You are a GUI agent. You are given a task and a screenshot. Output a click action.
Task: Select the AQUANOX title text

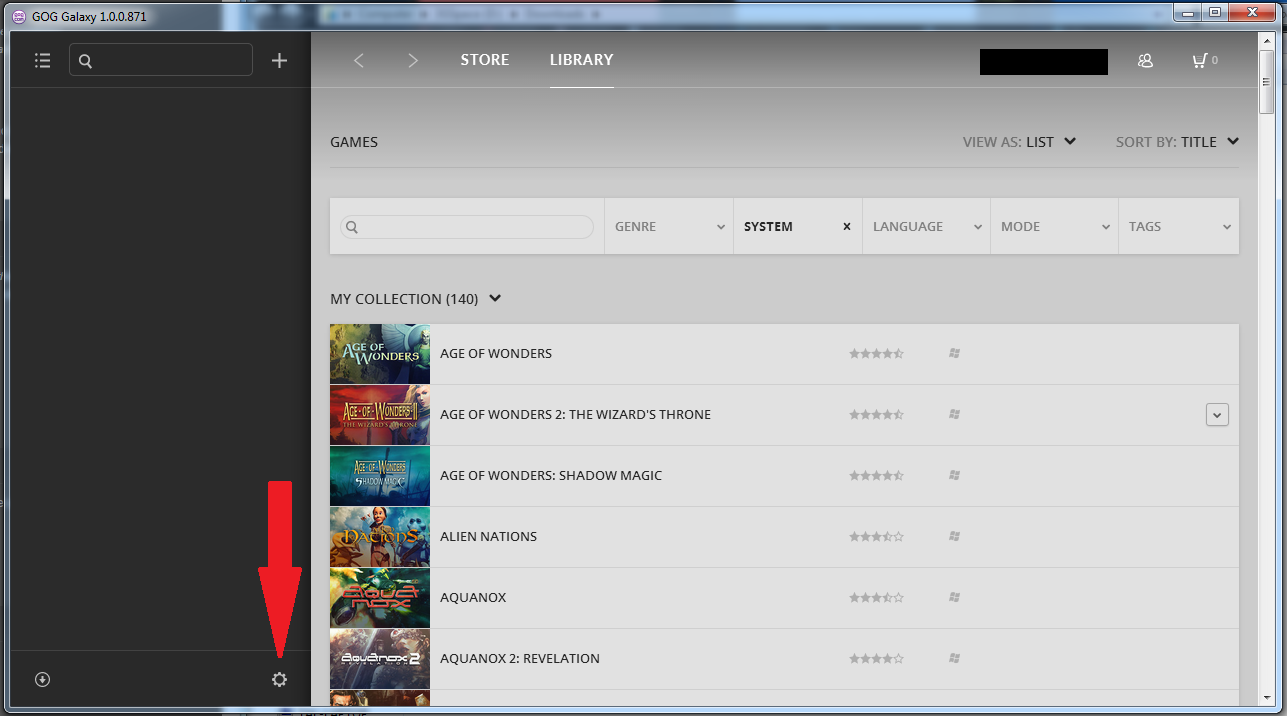pyautogui.click(x=473, y=598)
